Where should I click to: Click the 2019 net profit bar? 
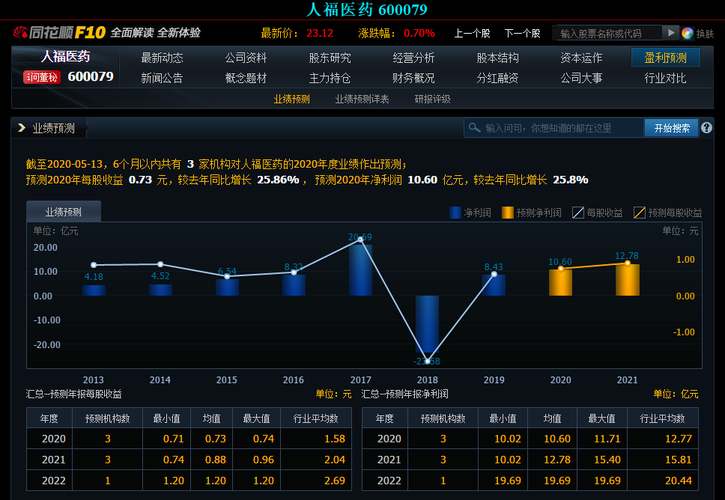click(494, 285)
